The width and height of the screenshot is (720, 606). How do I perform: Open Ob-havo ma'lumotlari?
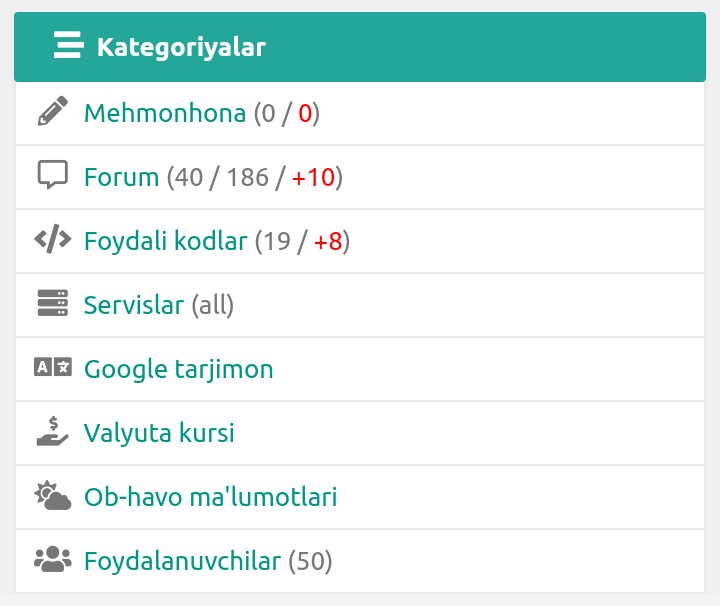[x=210, y=497]
